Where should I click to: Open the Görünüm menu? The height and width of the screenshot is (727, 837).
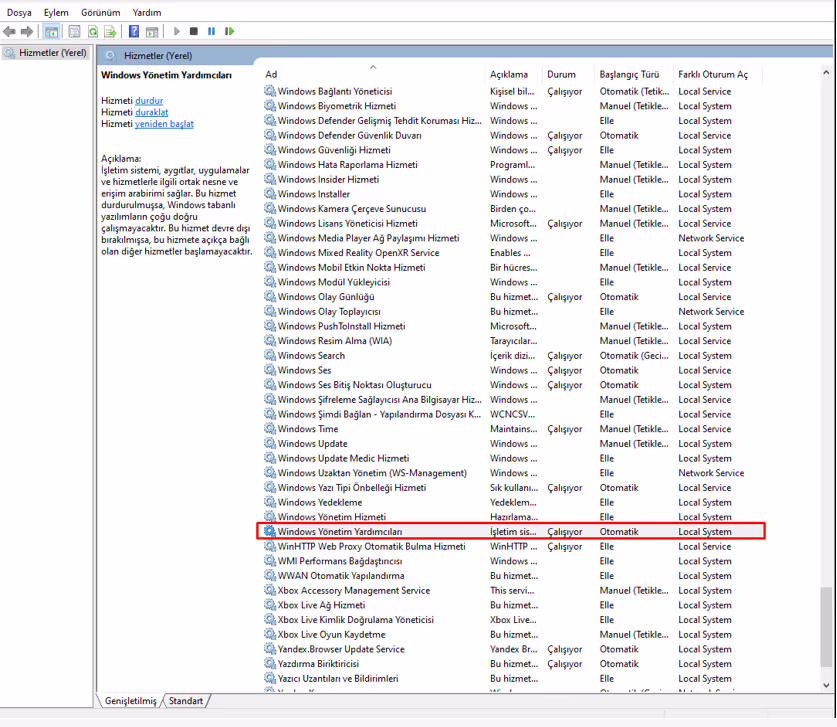coord(100,12)
